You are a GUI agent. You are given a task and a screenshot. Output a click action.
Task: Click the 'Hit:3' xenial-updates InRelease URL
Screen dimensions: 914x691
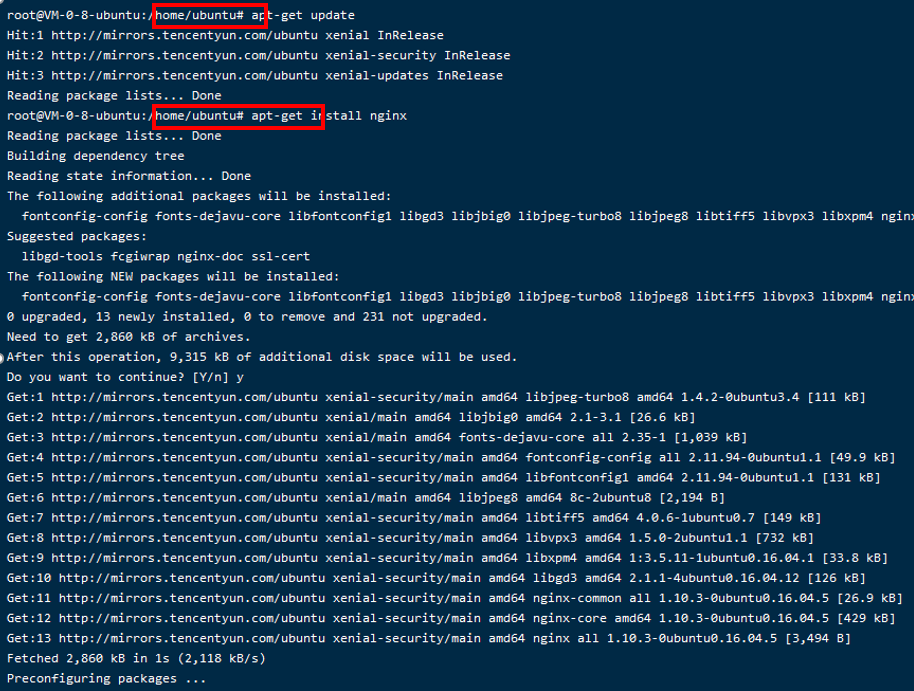[184, 75]
